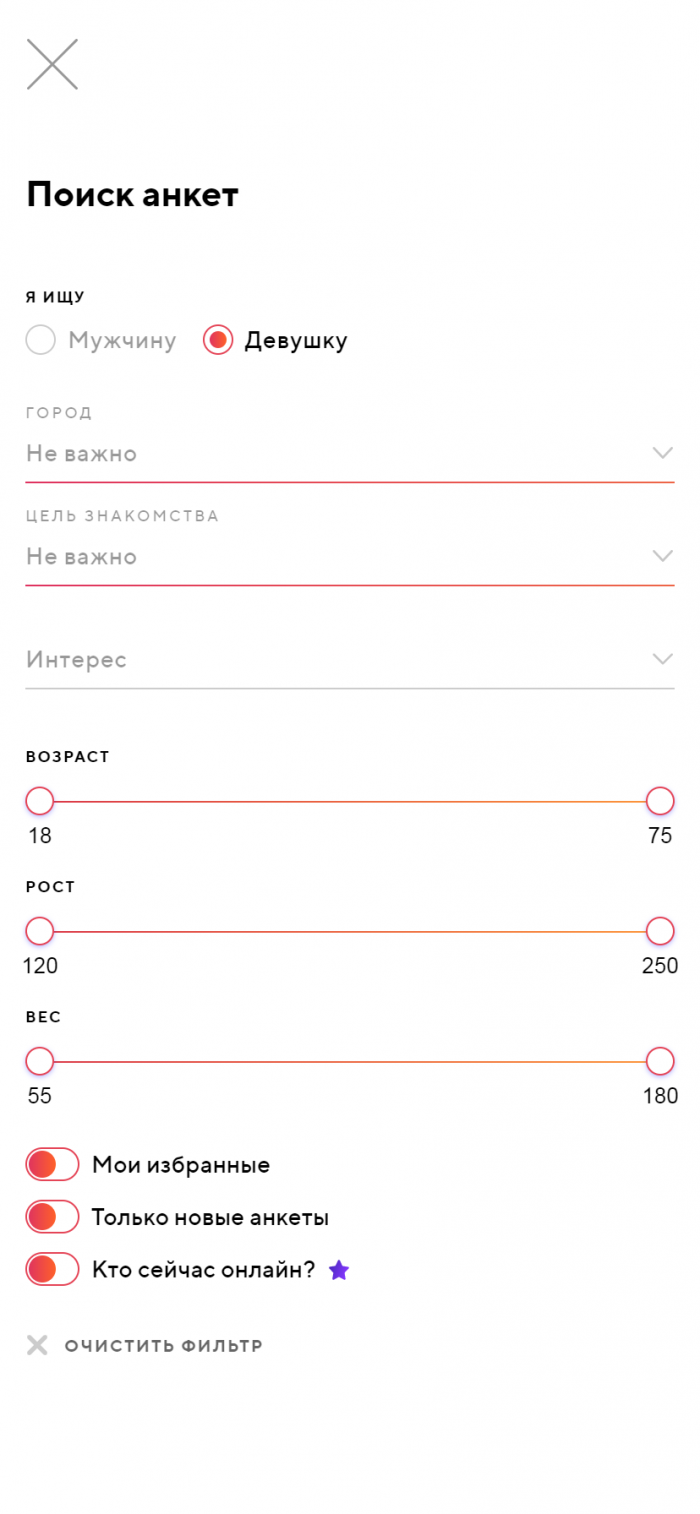The width and height of the screenshot is (700, 1514).
Task: Click the Возраст maximum slider handle at 75
Action: pyautogui.click(x=660, y=801)
